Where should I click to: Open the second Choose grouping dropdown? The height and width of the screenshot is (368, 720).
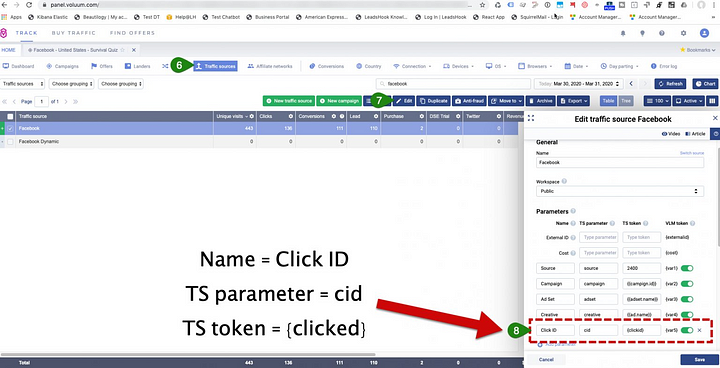(72, 84)
